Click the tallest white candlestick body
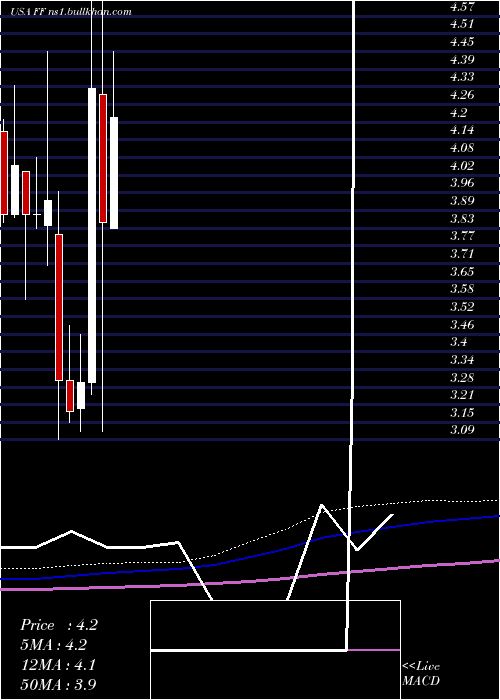This screenshot has height=700, width=500. click(92, 235)
